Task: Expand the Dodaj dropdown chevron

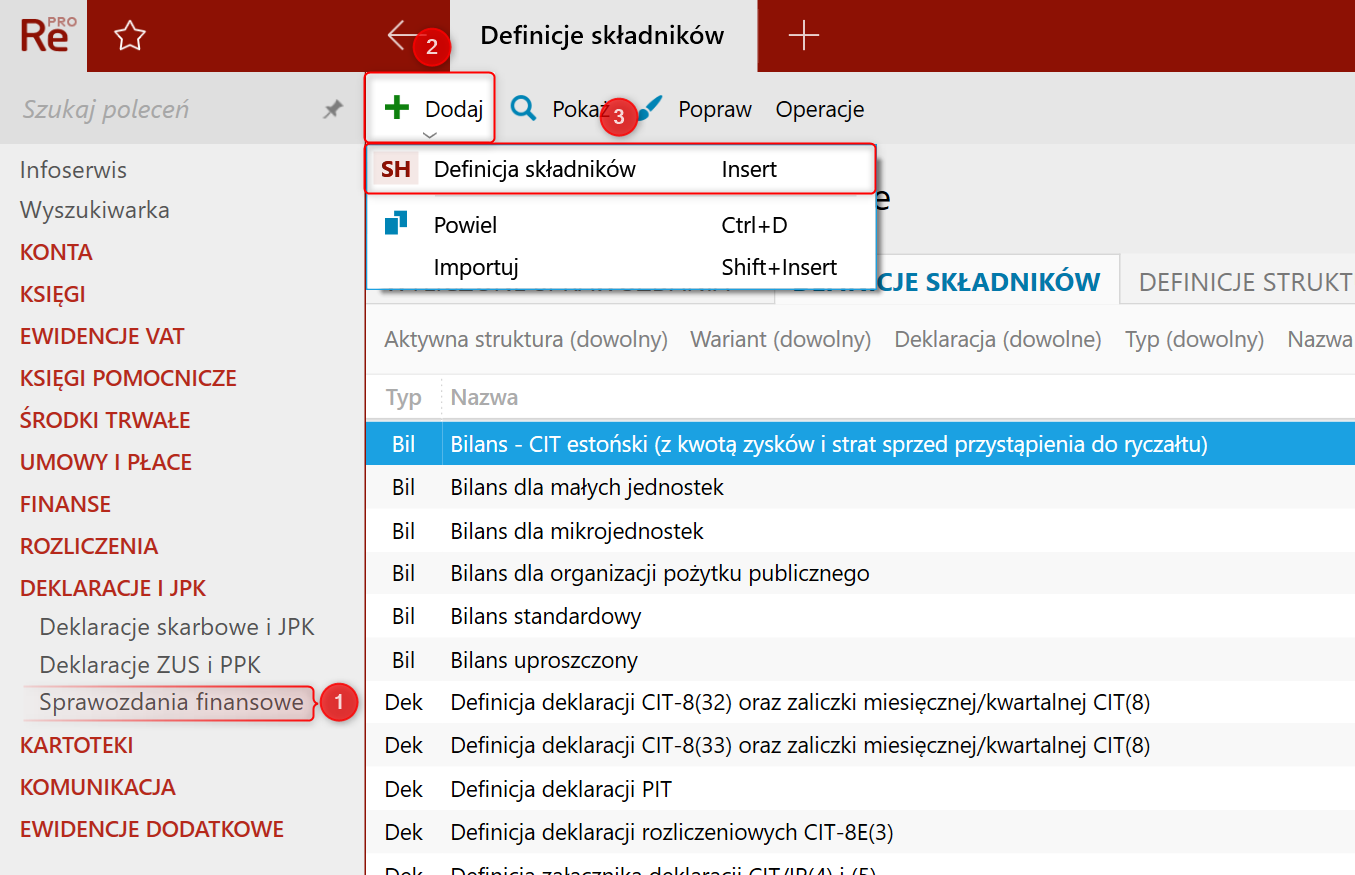Action: click(429, 134)
